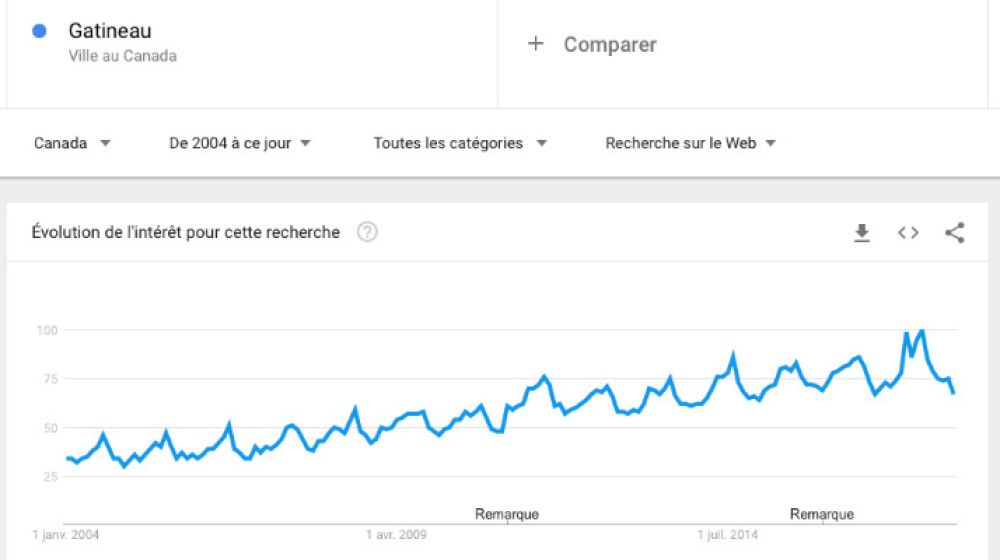Image resolution: width=1000 pixels, height=560 pixels.
Task: Click the chart's highest peak at 100
Action: tap(921, 330)
